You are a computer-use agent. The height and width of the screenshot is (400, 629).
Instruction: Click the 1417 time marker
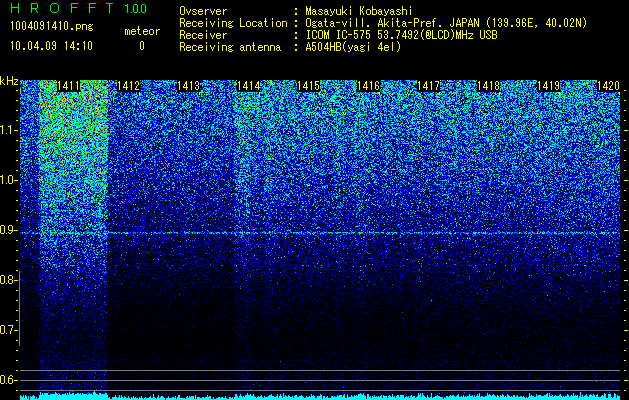click(428, 86)
